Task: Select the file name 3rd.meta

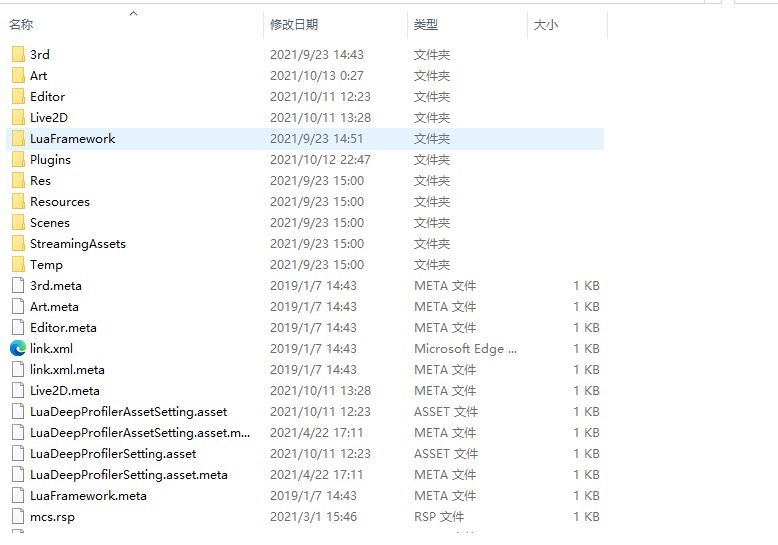Action: pyautogui.click(x=56, y=285)
